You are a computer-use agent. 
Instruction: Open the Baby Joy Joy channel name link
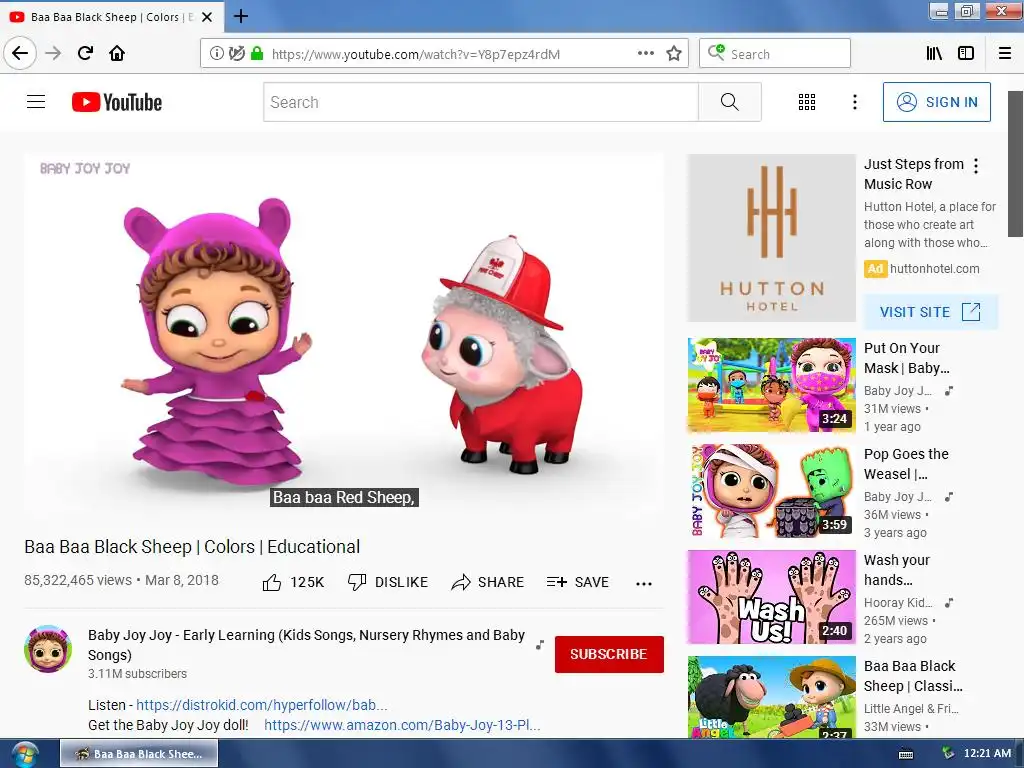point(306,645)
